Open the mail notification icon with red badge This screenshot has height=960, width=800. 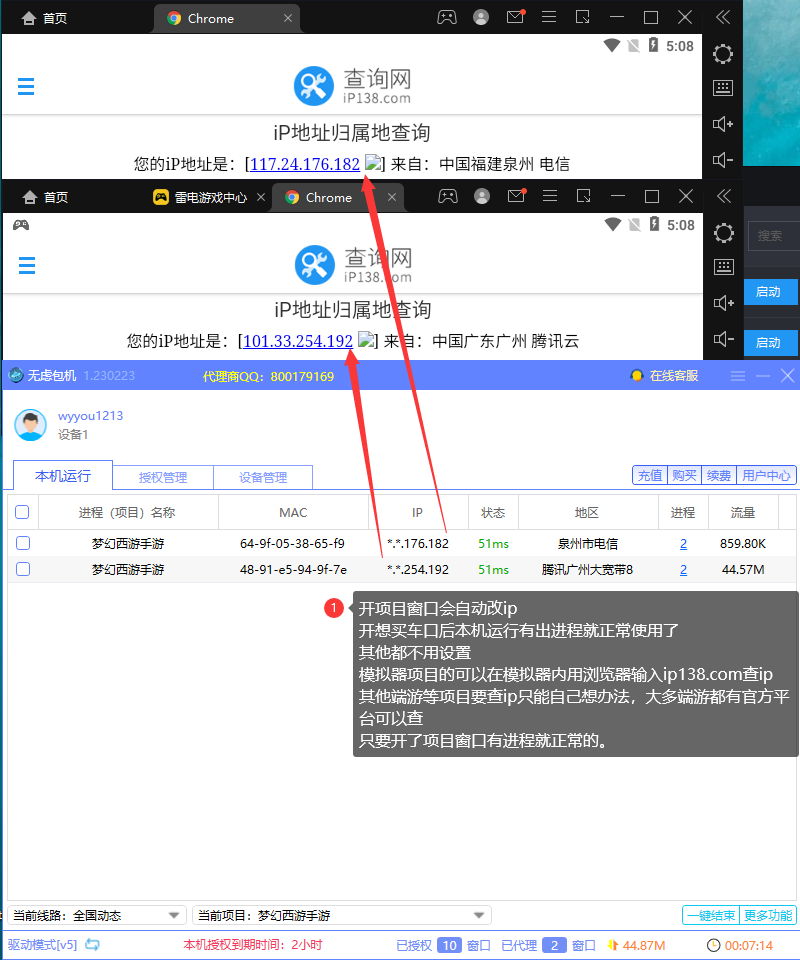click(x=515, y=17)
